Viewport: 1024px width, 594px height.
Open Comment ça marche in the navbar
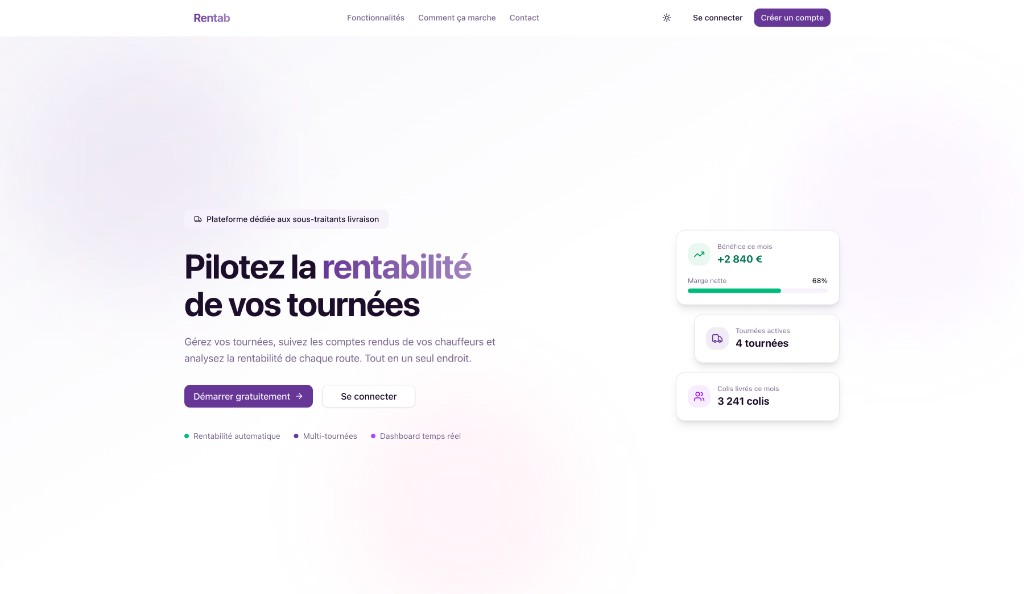click(x=457, y=17)
